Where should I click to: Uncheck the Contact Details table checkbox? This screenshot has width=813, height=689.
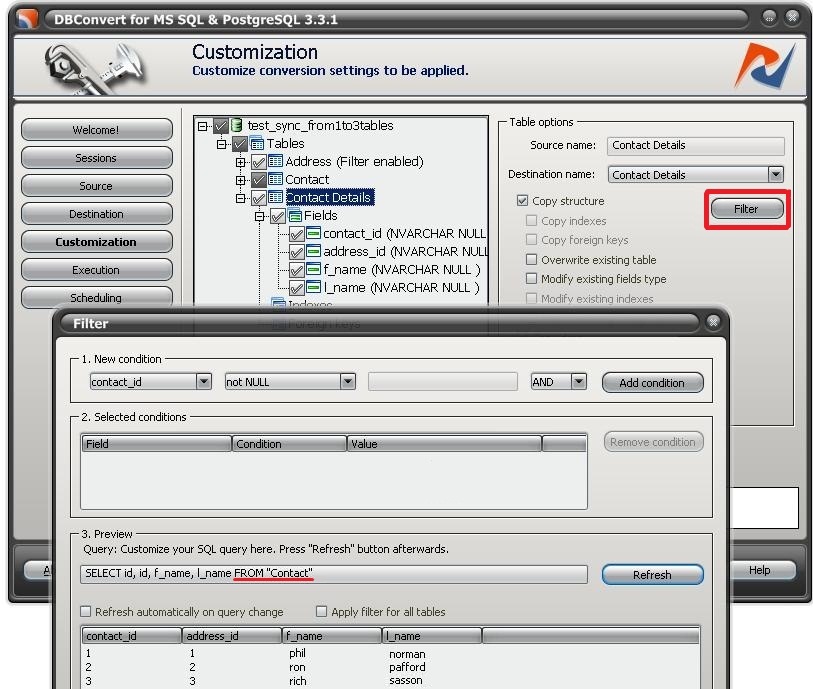point(258,198)
